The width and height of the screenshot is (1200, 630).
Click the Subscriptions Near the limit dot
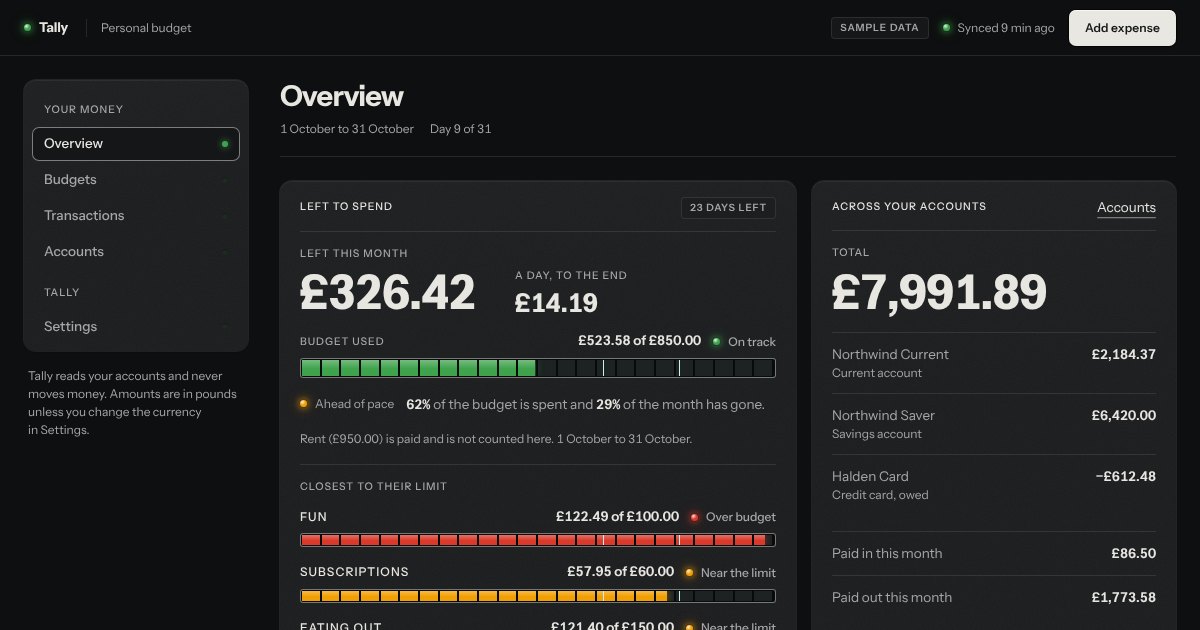[689, 573]
